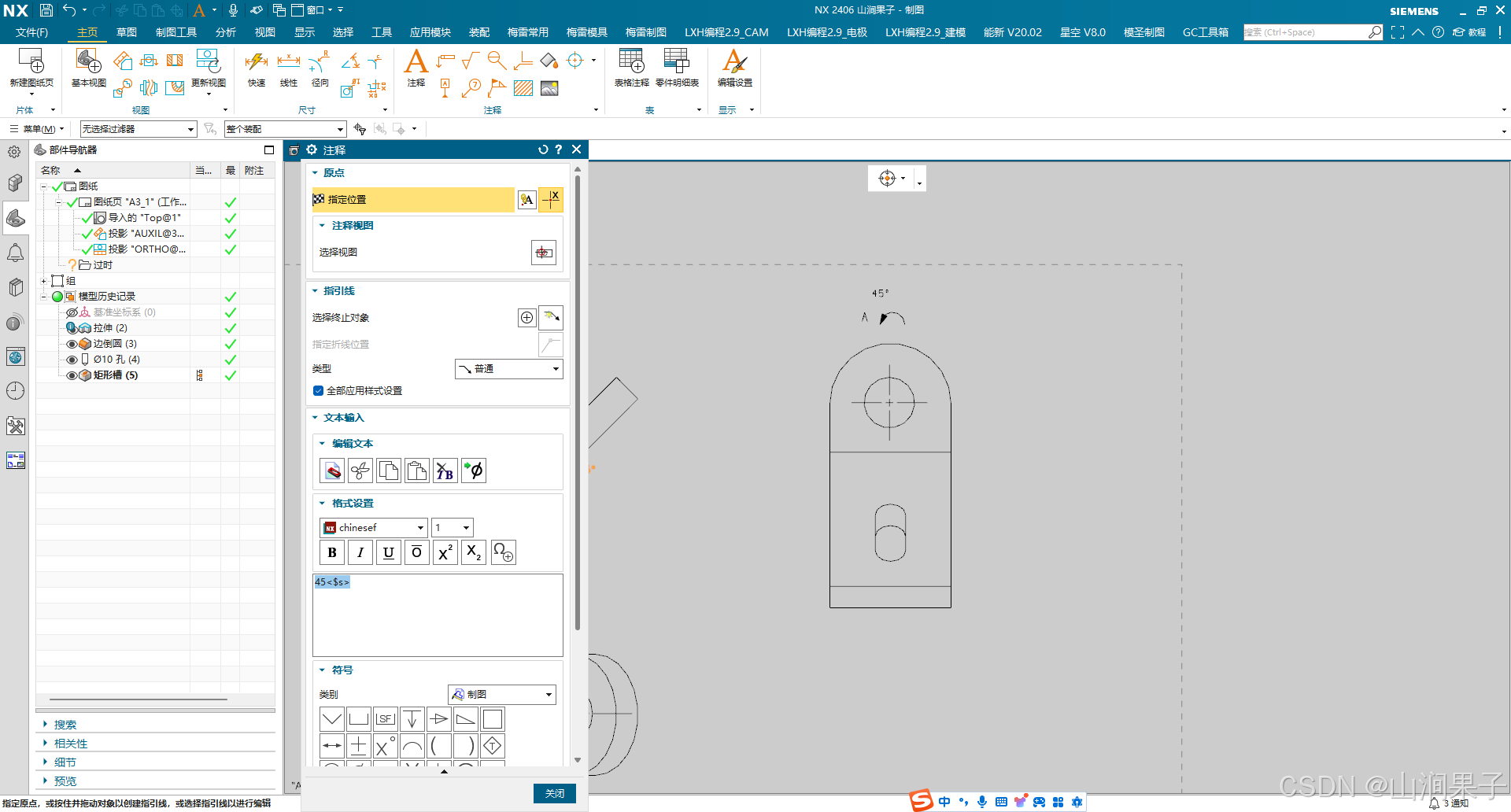Viewport: 1511px width, 812px height.
Task: Click the 零件明细表 parts list icon
Action: pos(677,68)
